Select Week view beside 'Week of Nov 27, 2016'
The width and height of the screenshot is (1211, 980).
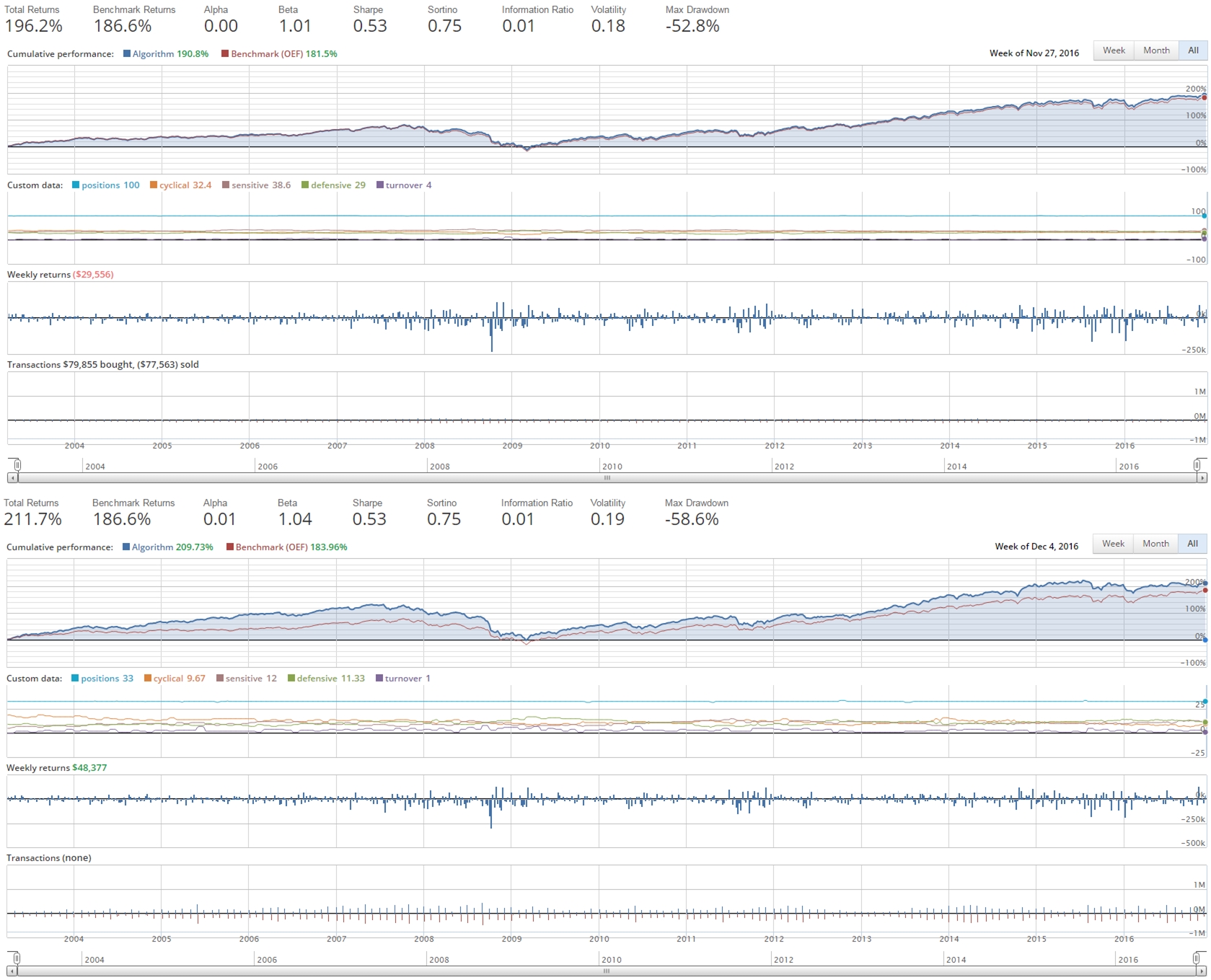(x=1114, y=50)
